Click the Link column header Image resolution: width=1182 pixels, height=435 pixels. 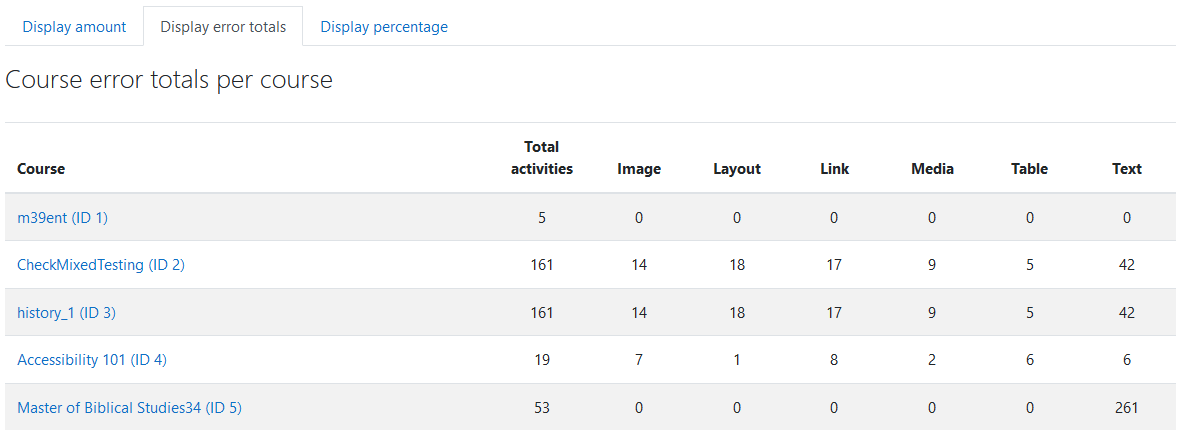tap(834, 170)
